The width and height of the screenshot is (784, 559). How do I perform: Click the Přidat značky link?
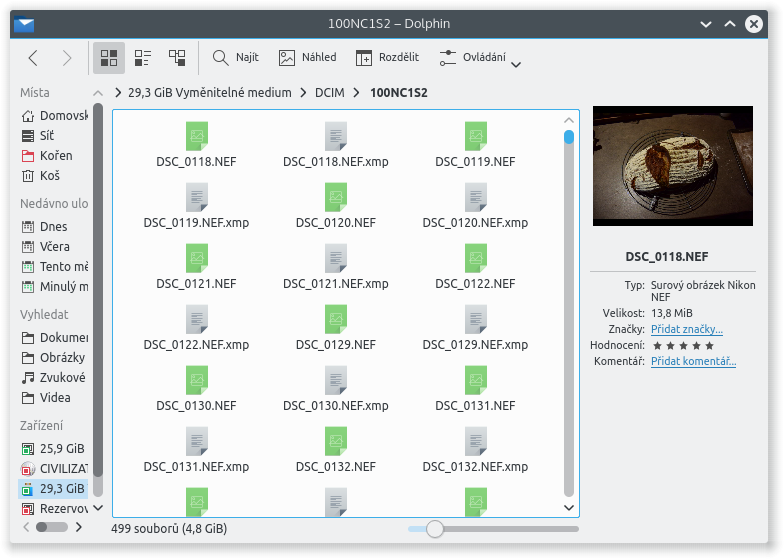point(686,329)
